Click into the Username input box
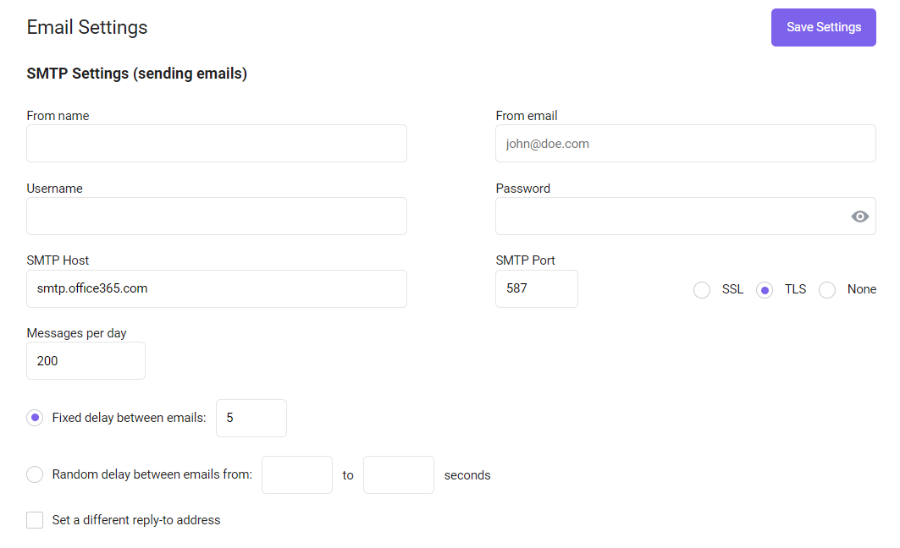This screenshot has height=548, width=900. click(x=216, y=216)
